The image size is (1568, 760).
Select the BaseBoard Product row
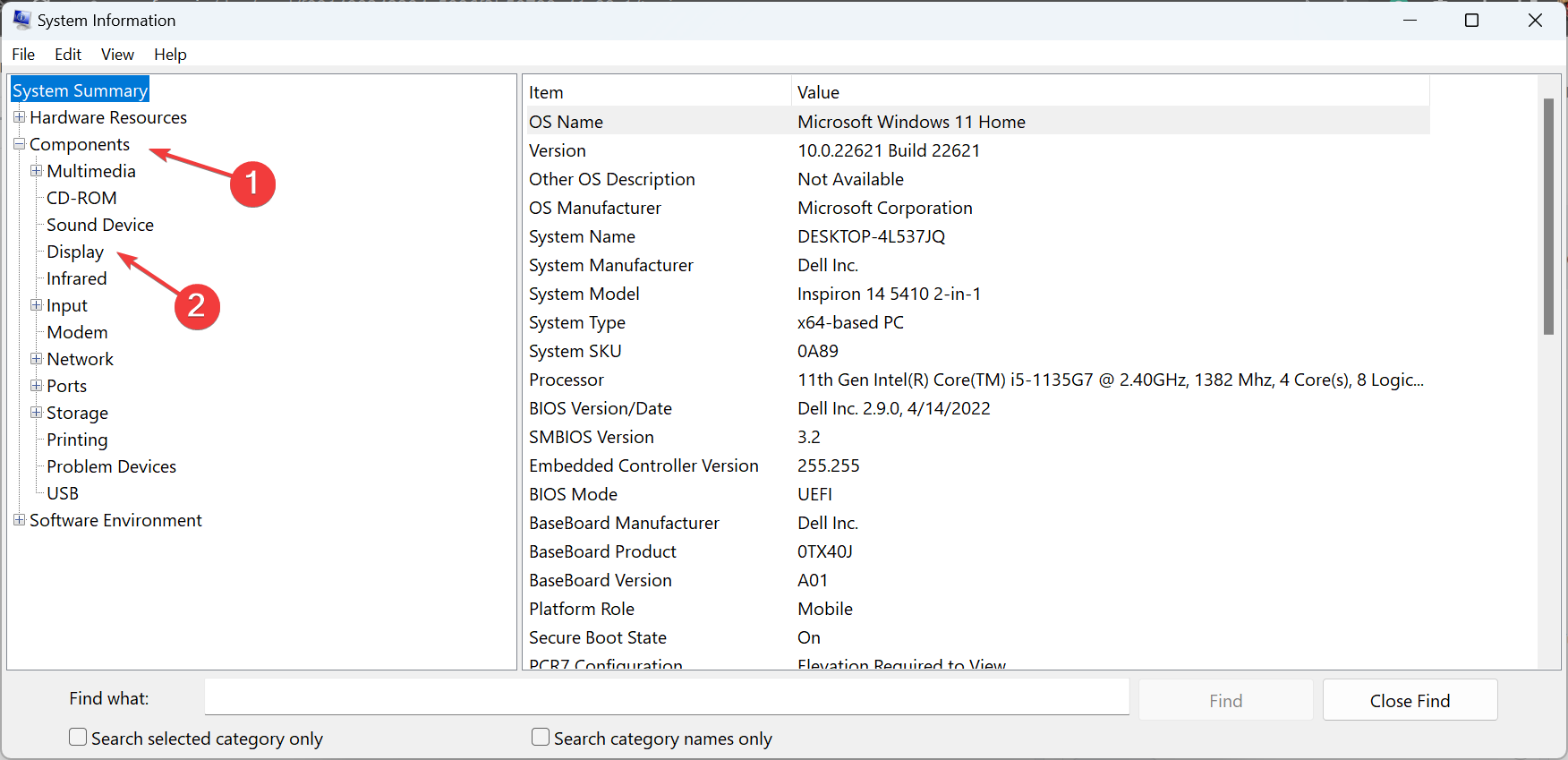[x=978, y=551]
